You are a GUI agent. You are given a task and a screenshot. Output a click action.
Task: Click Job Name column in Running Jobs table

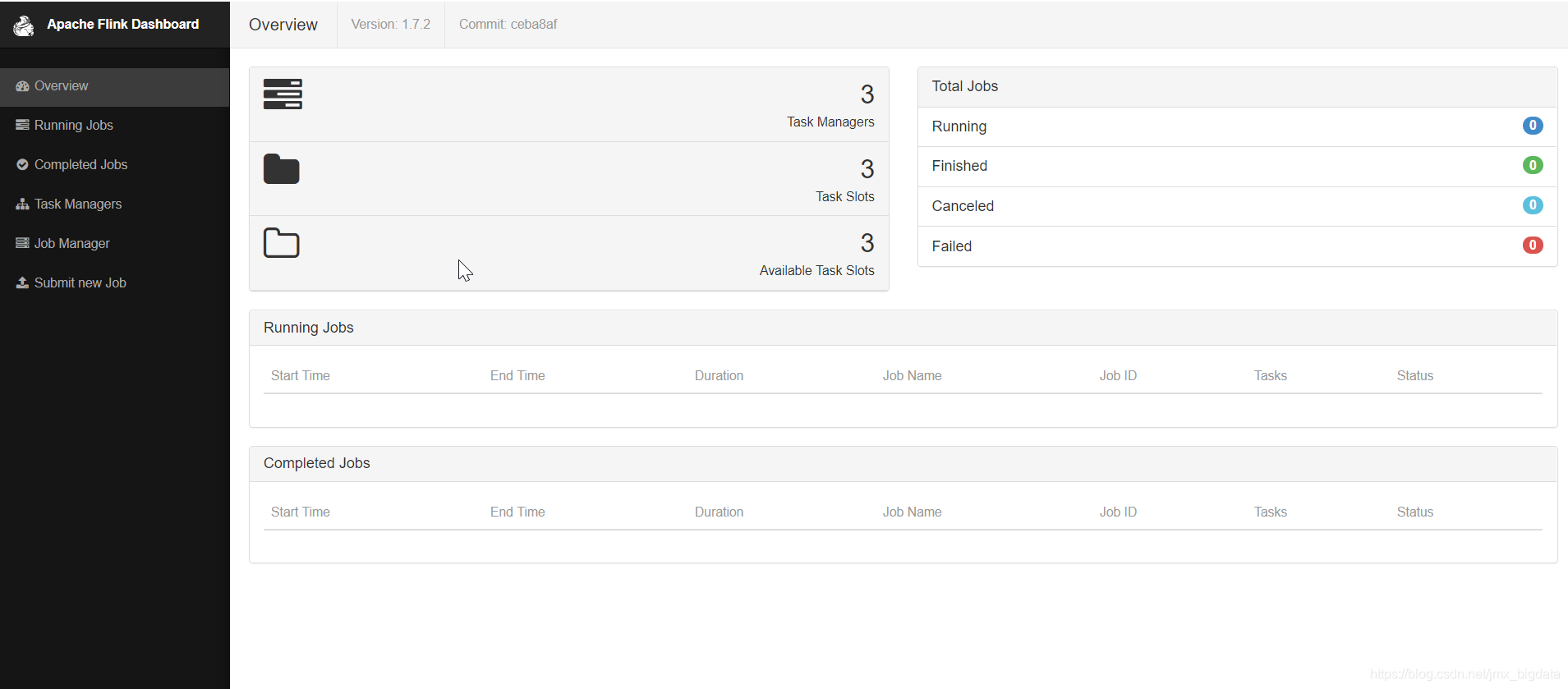[913, 376]
